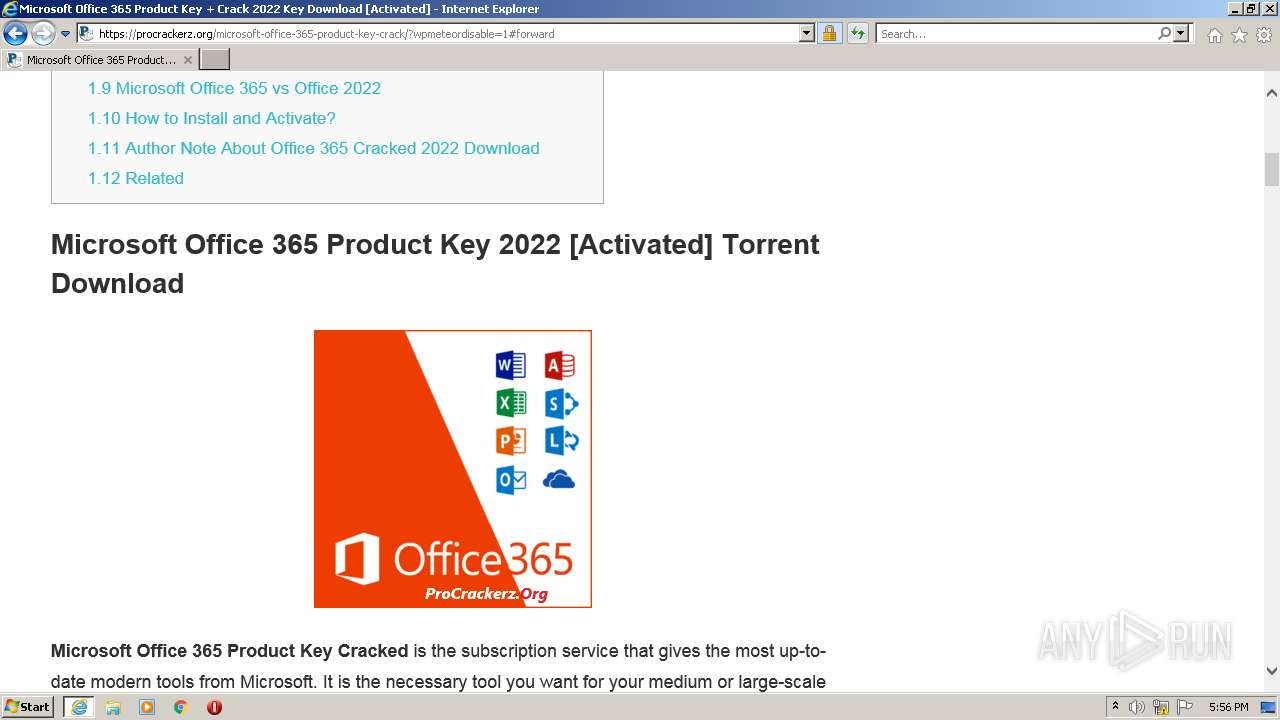Click the Lync icon in the Office image
This screenshot has width=1280, height=720.
click(561, 441)
